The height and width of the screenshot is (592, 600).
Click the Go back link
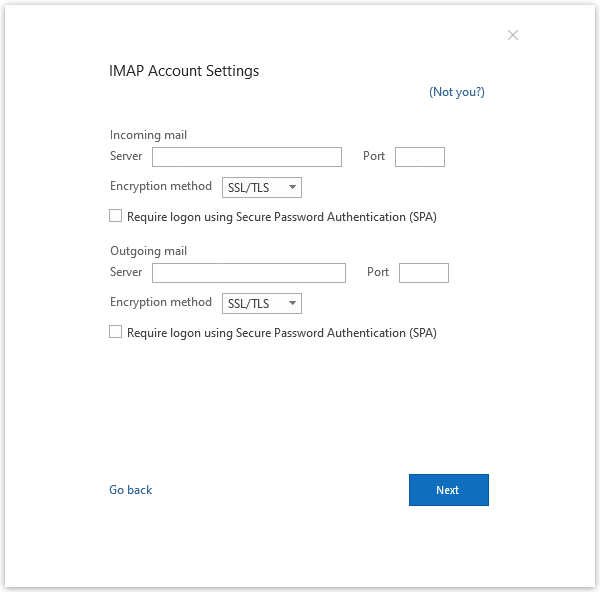(x=130, y=490)
